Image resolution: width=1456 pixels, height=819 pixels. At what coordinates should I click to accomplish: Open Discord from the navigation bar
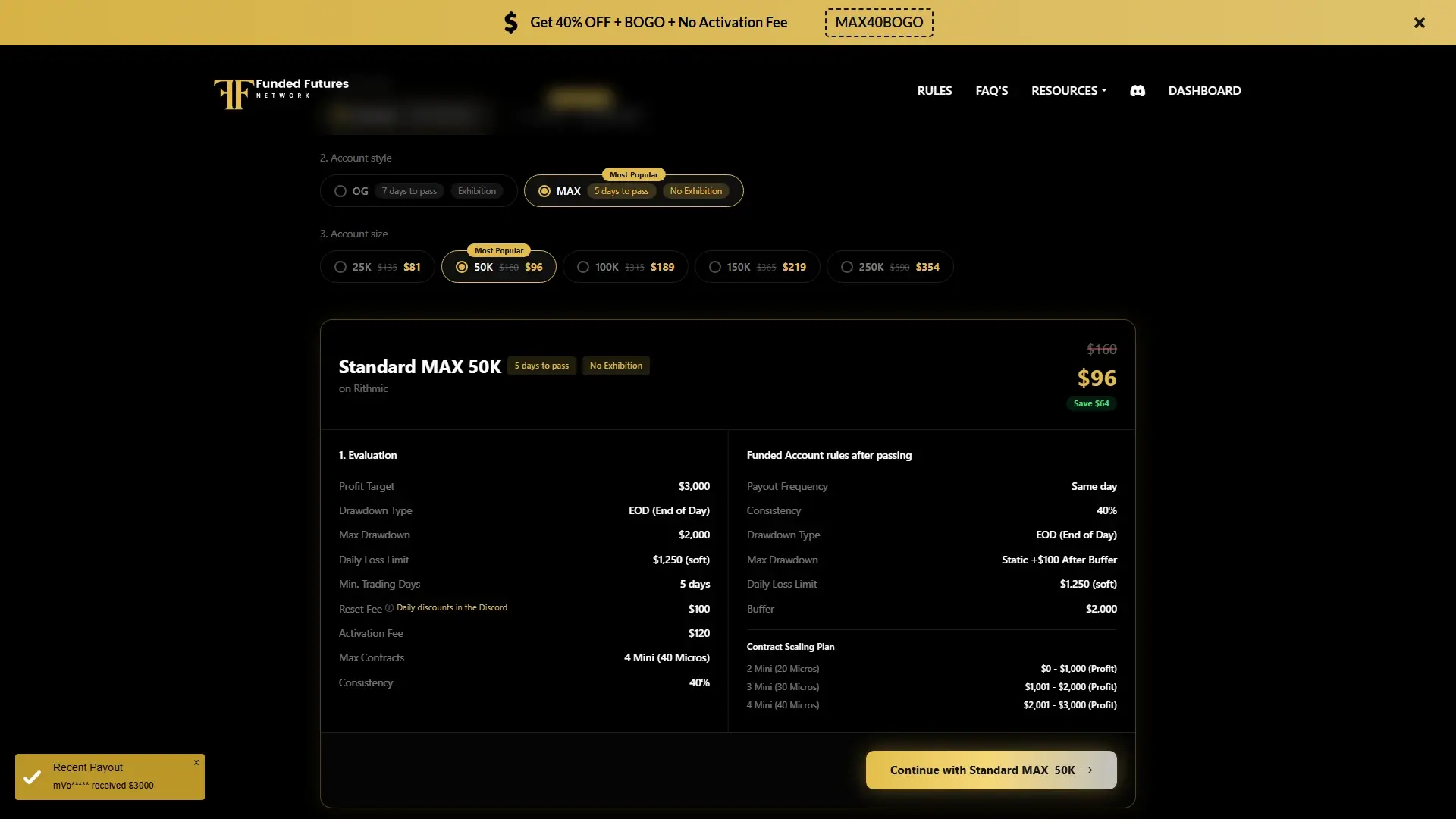click(x=1137, y=91)
